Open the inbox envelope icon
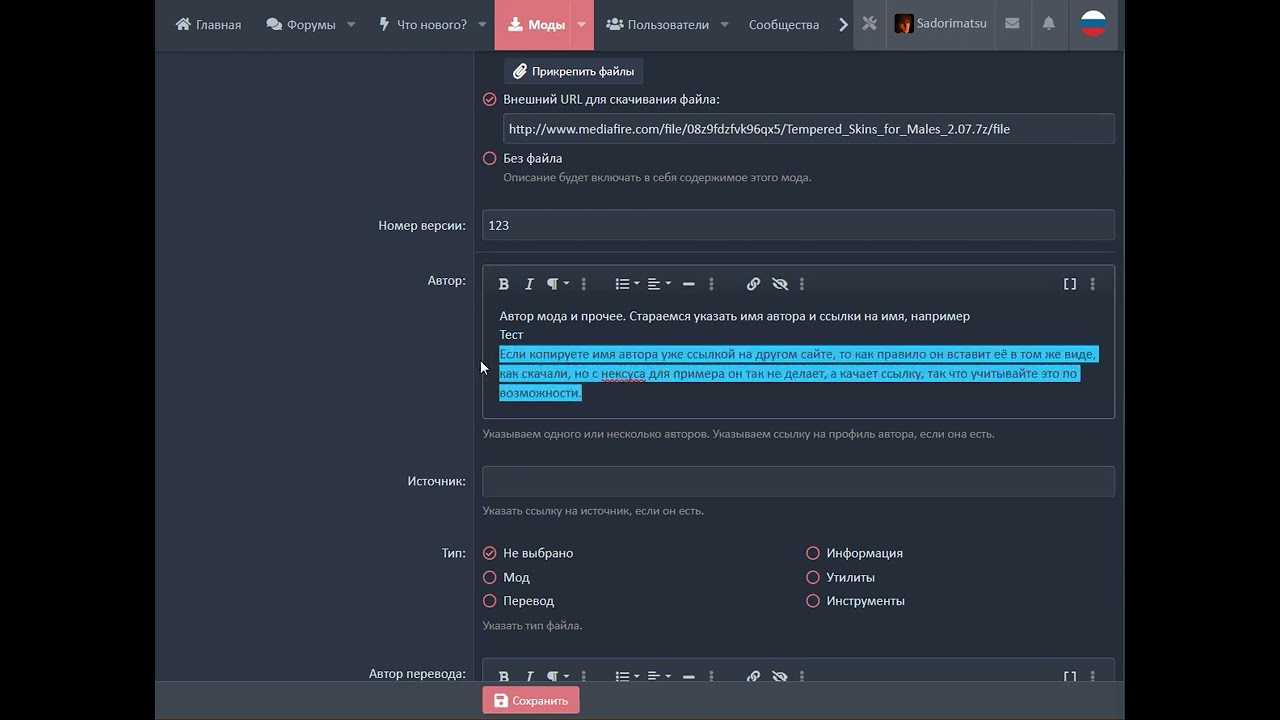1280x720 pixels. coord(1012,24)
